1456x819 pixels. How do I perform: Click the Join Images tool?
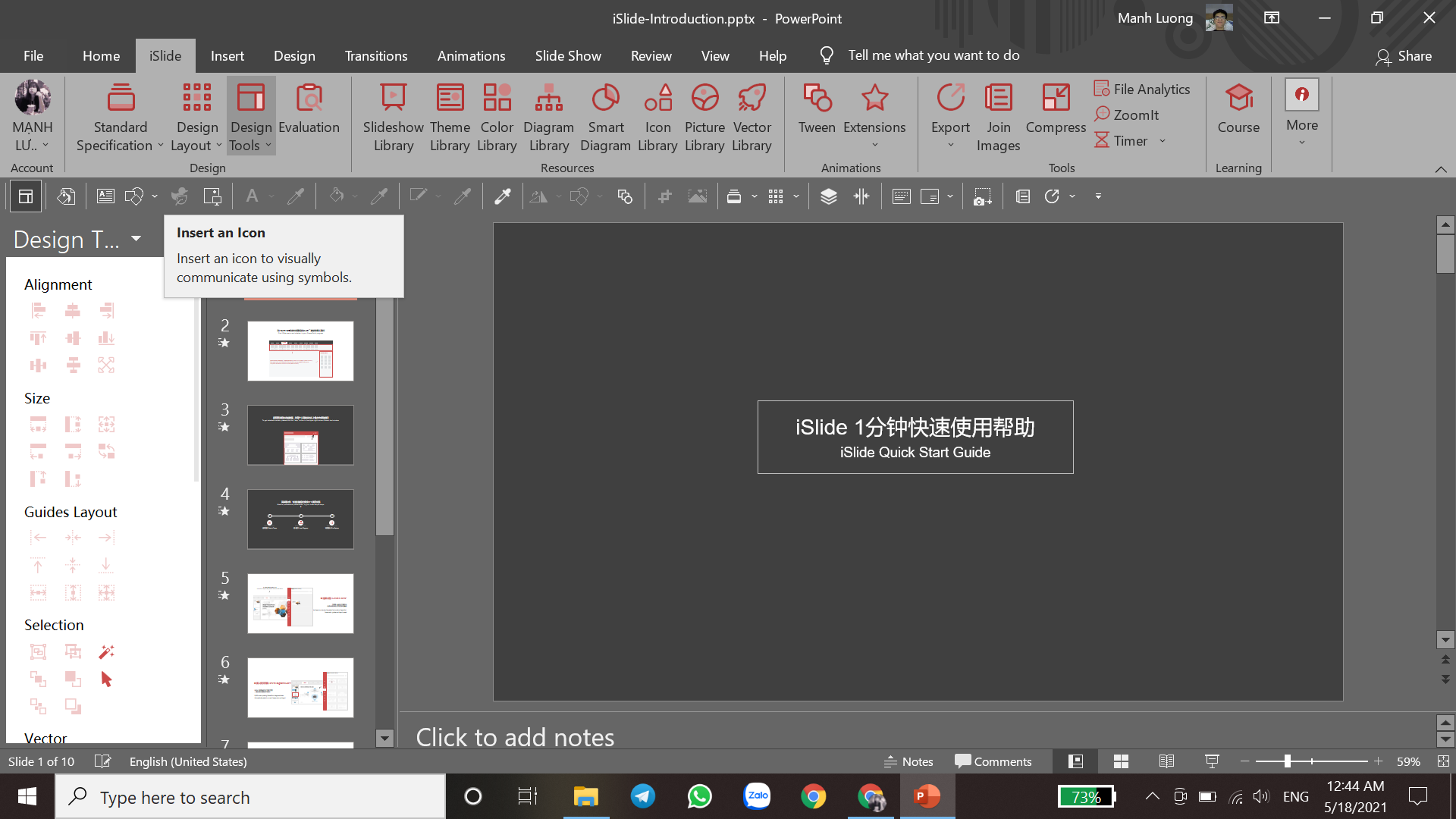click(998, 117)
